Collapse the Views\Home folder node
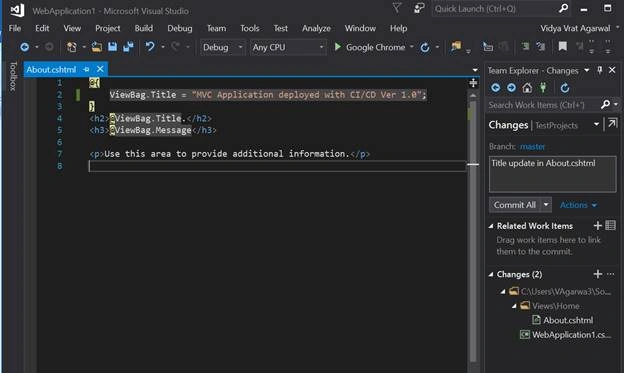The image size is (624, 373). (x=514, y=306)
